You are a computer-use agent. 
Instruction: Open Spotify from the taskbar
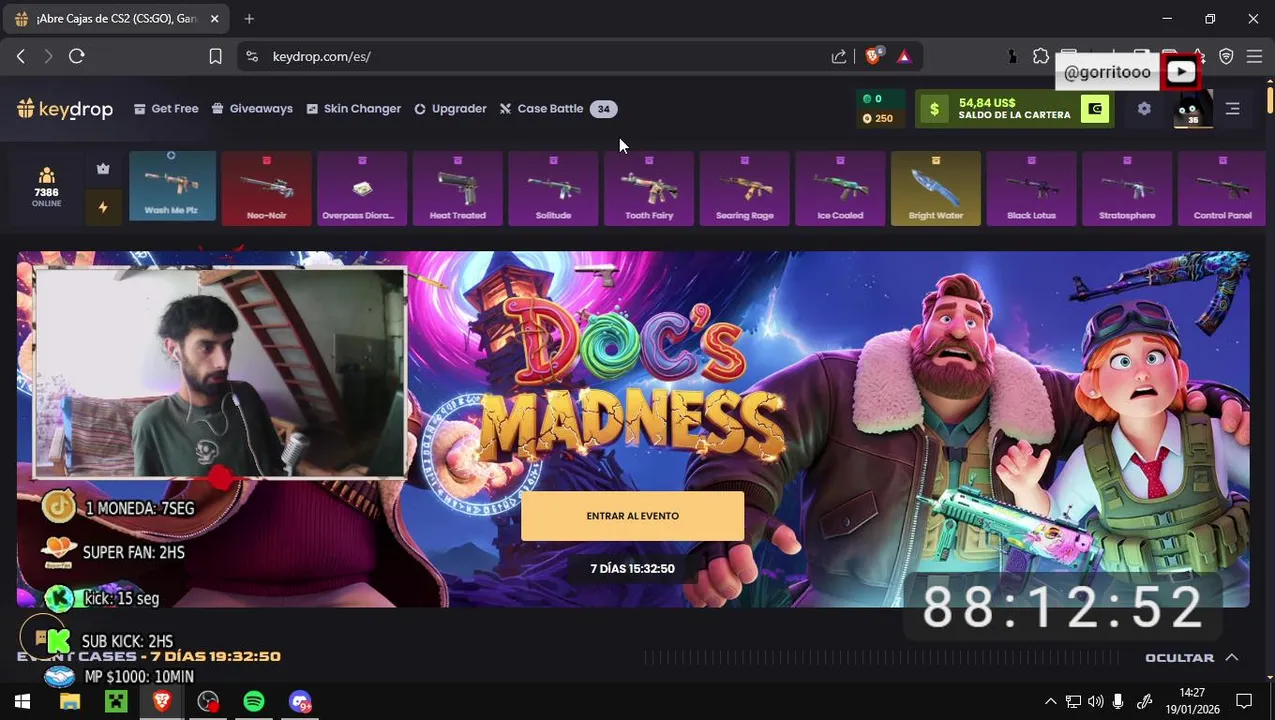coord(254,702)
